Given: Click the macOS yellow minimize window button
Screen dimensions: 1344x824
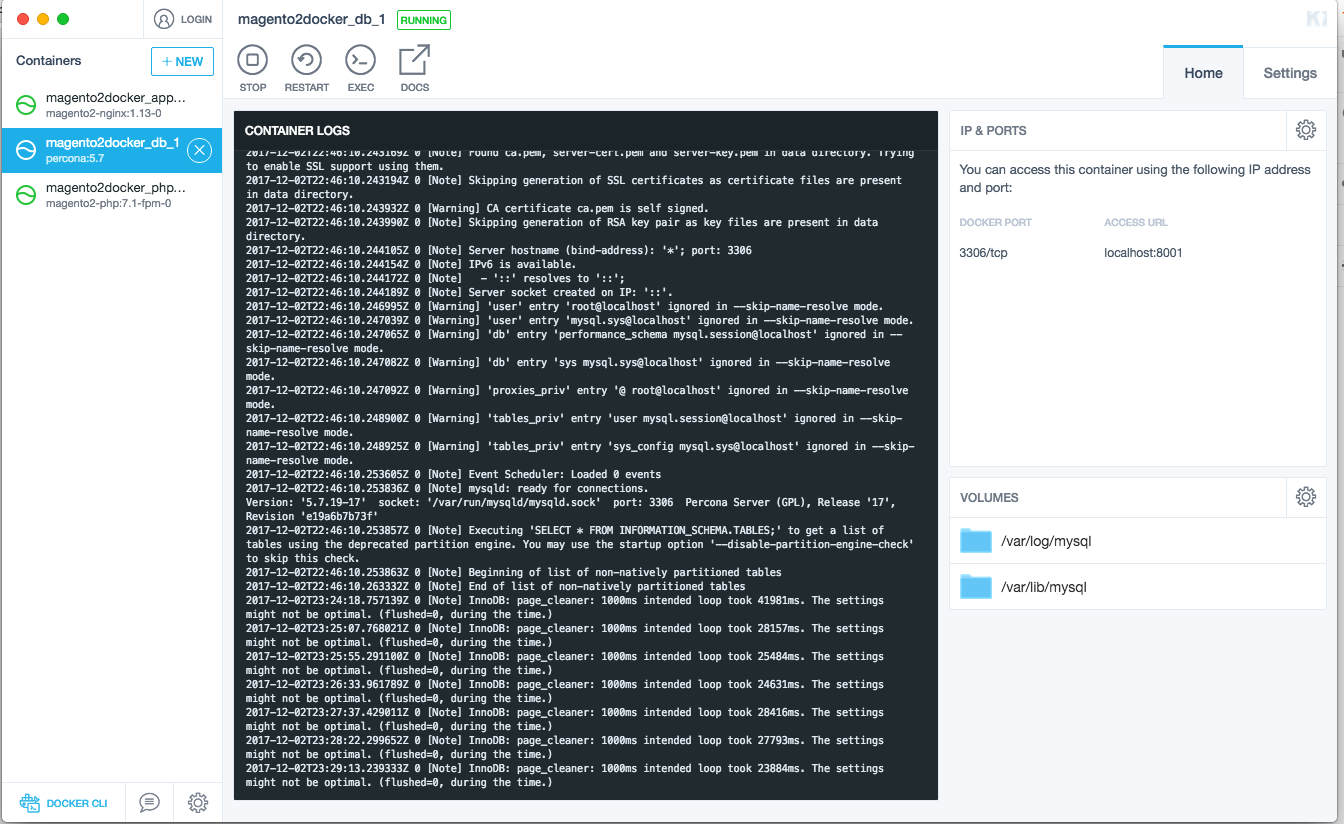Looking at the screenshot, I should click(x=43, y=19).
